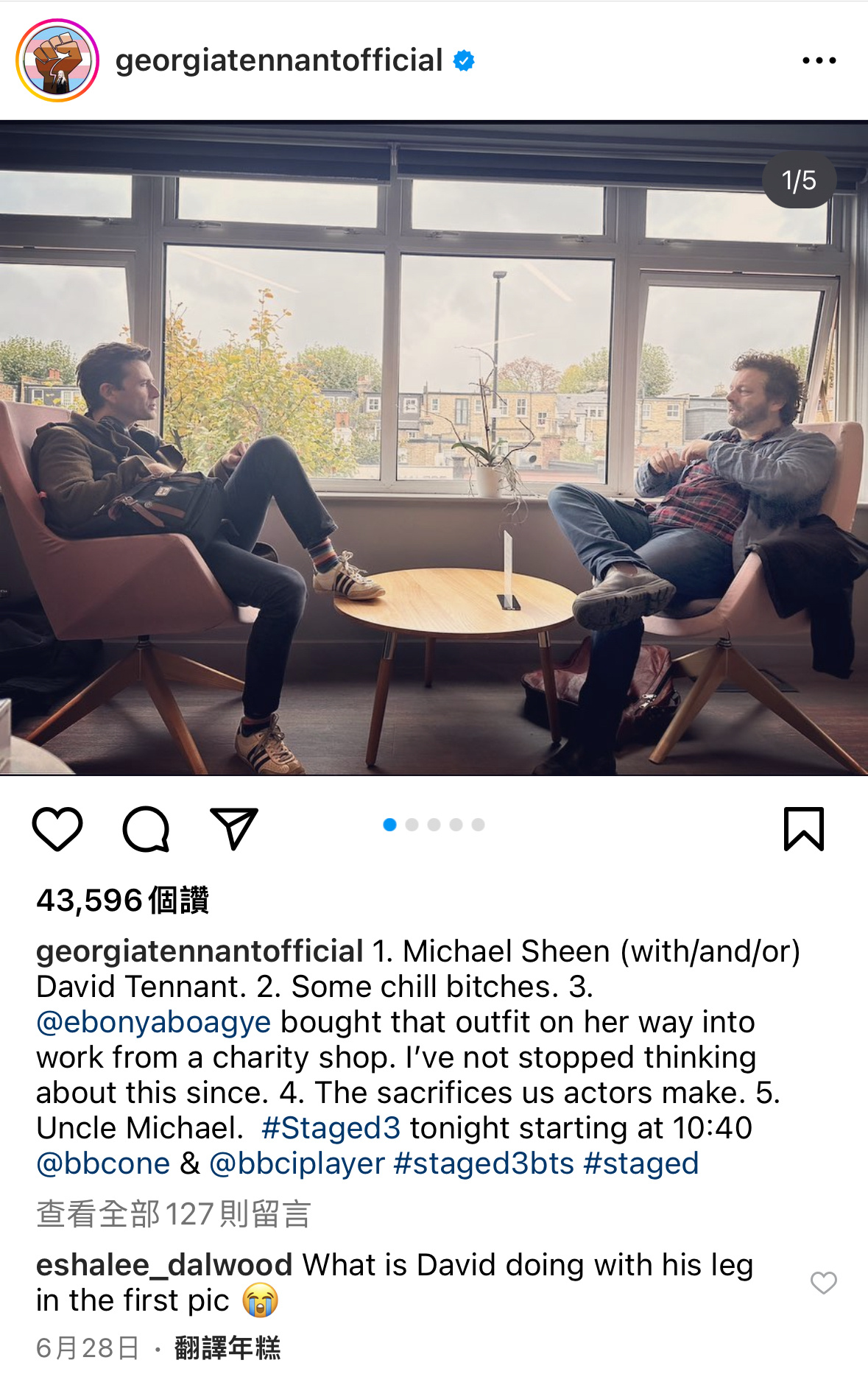Translate the comment via 翻譯年糕
Image resolution: width=868 pixels, height=1388 pixels.
[x=227, y=1348]
